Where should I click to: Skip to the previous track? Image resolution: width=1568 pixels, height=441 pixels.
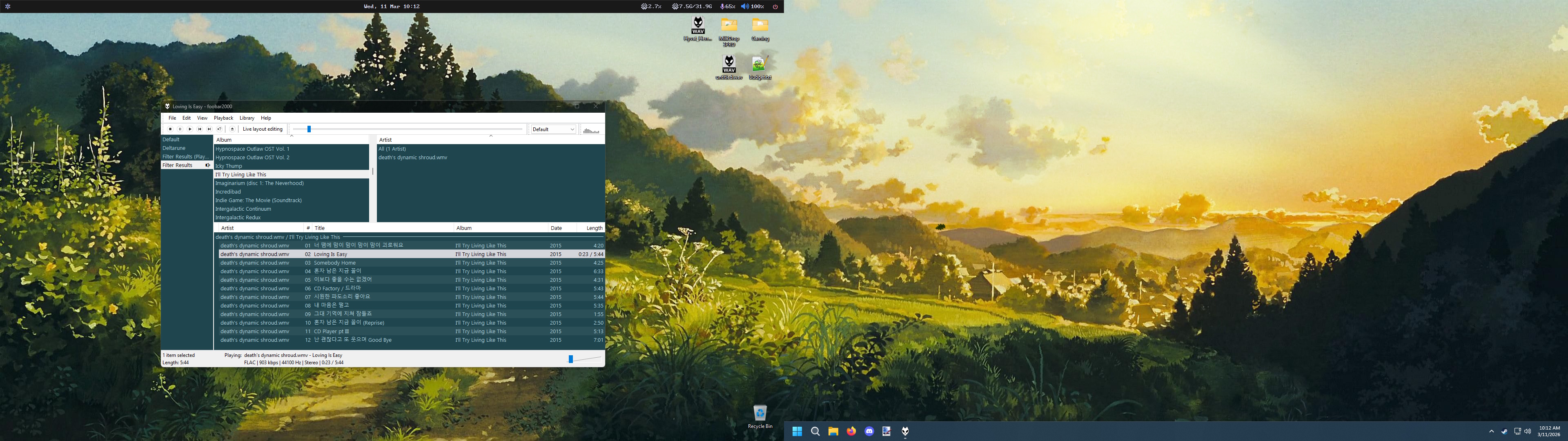pos(200,129)
